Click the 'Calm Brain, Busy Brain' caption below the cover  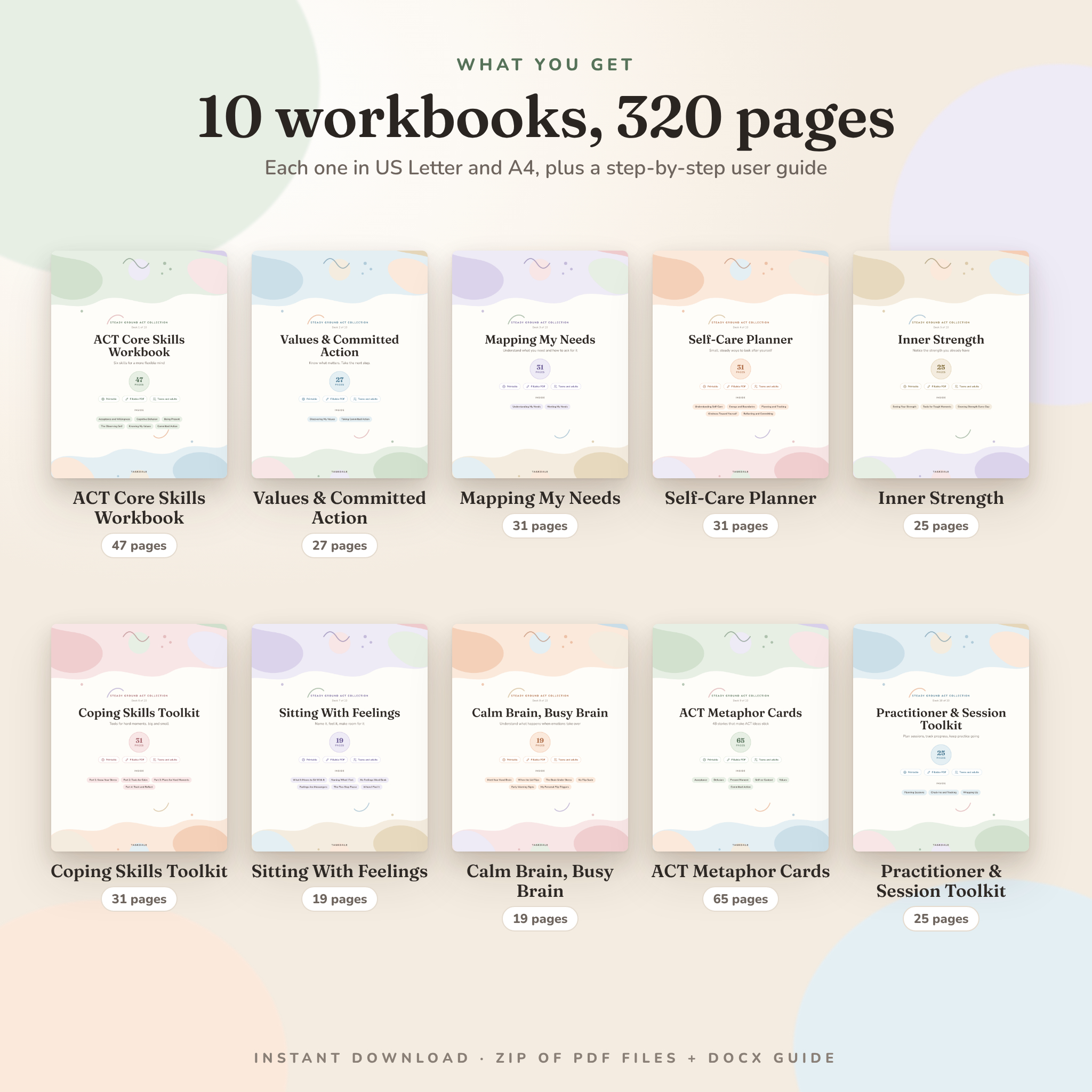(540, 881)
